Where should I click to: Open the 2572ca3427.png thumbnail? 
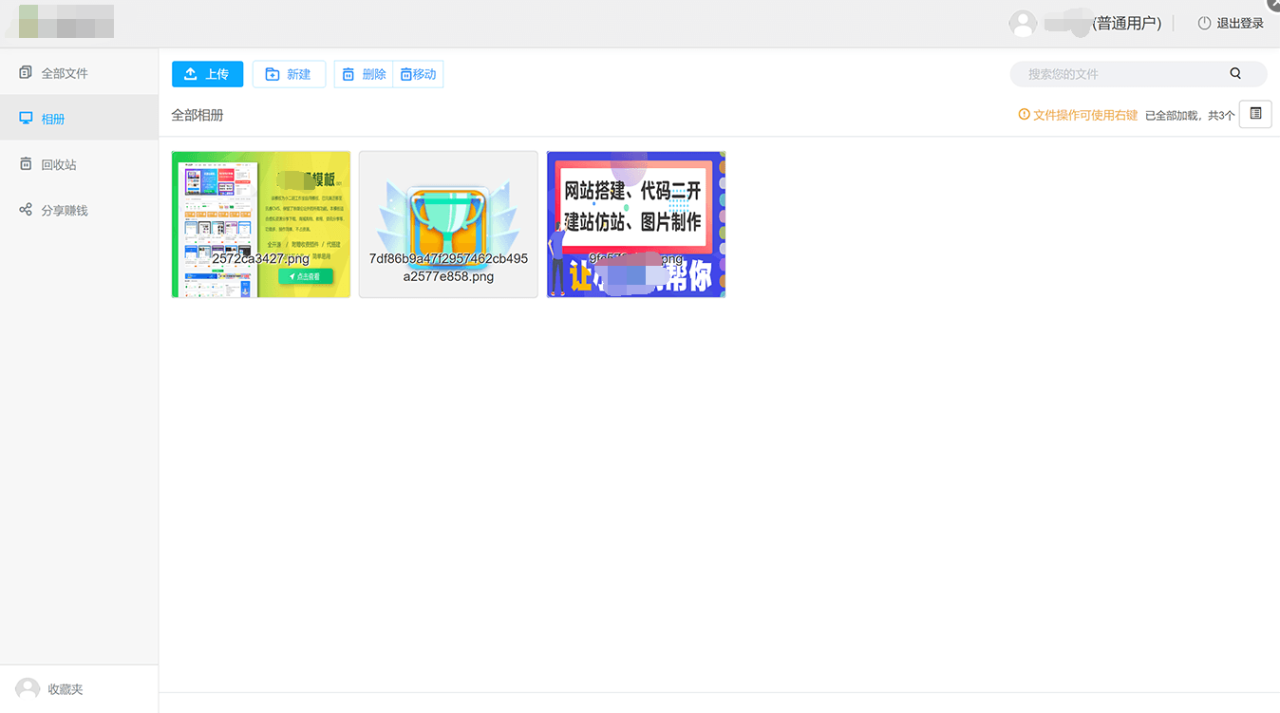261,224
